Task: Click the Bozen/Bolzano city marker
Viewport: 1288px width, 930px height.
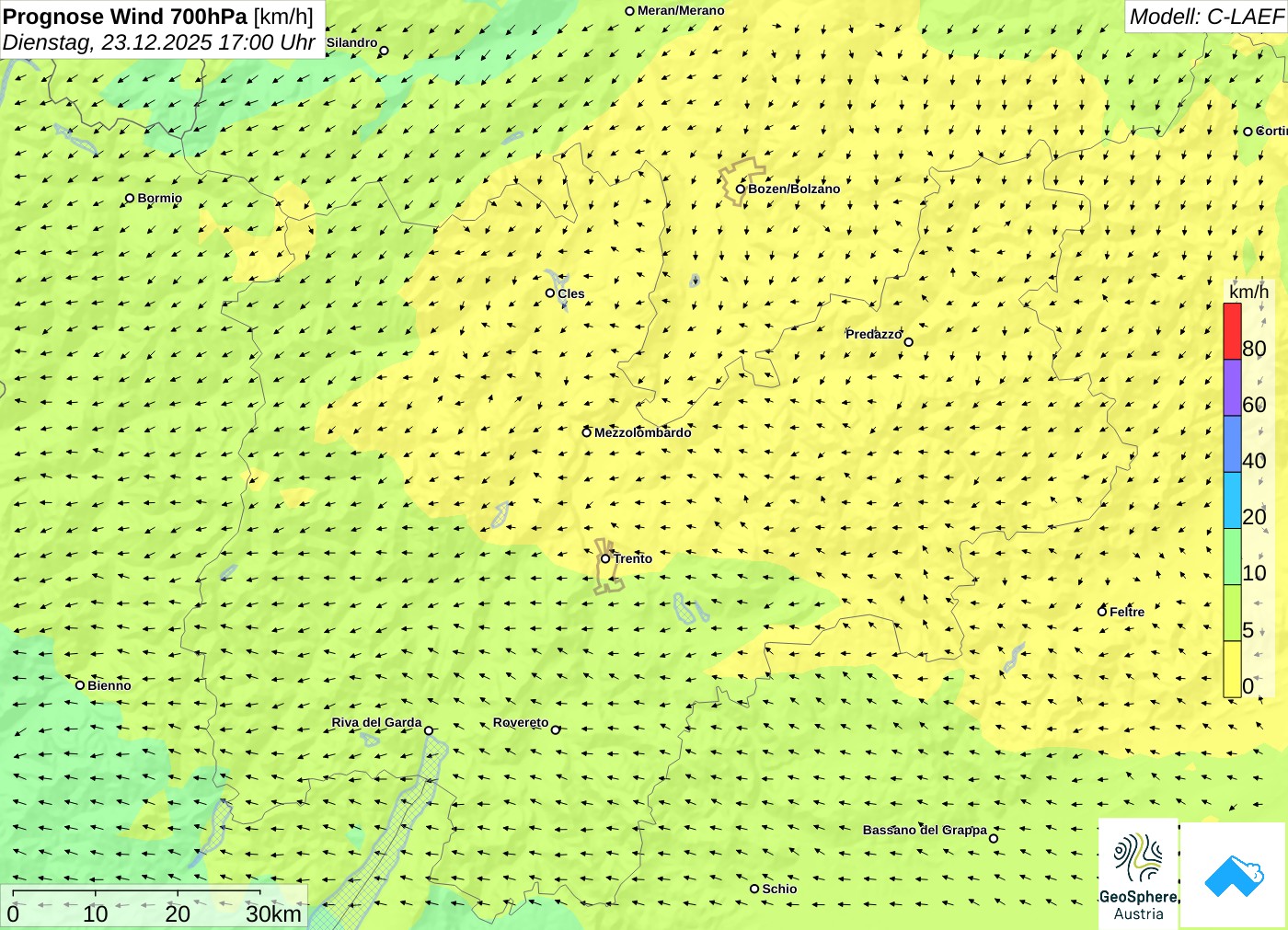Action: coord(741,189)
